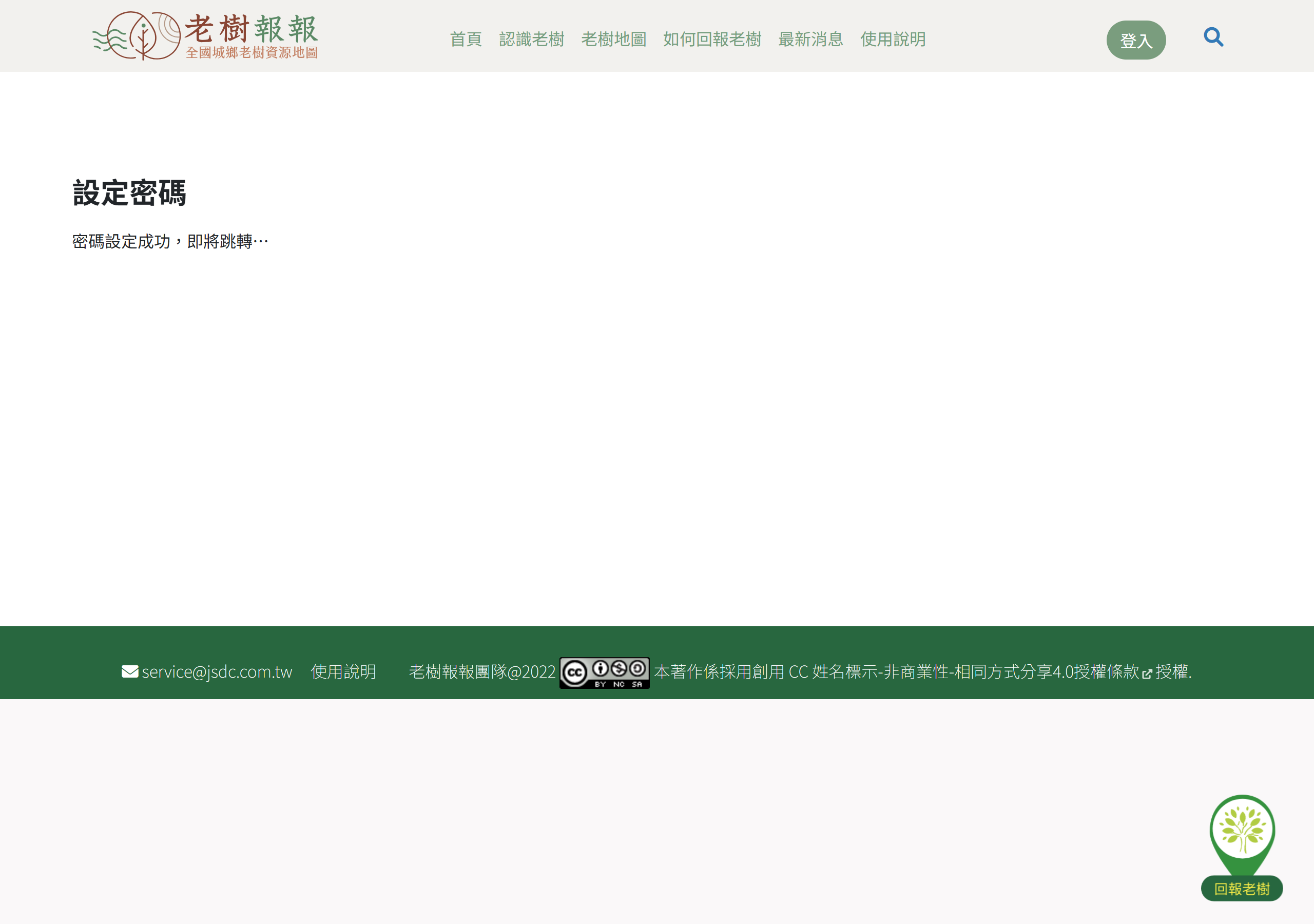Open the search magnifier icon
Screen dimensions: 1314x924
coord(1213,37)
